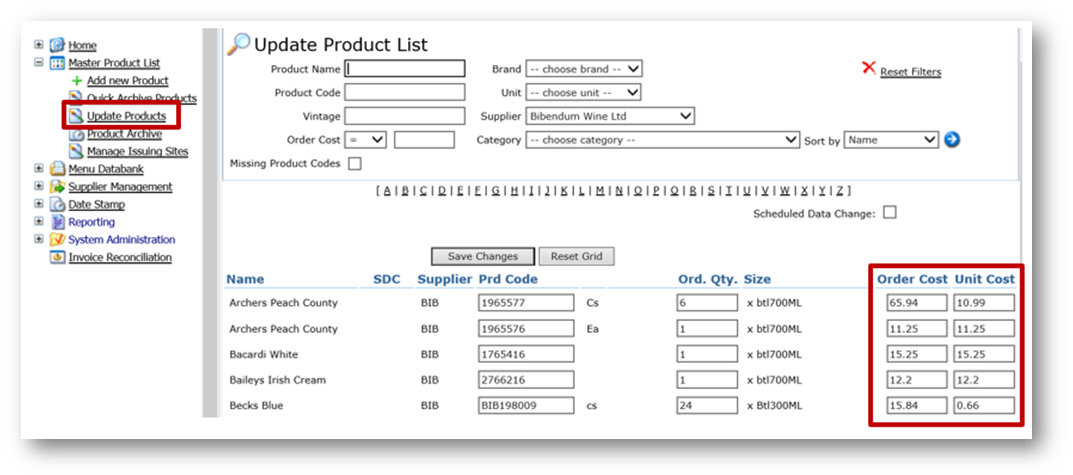Click product code field BIB198009
Image resolution: width=1073 pixels, height=475 pixels.
pyautogui.click(x=526, y=406)
